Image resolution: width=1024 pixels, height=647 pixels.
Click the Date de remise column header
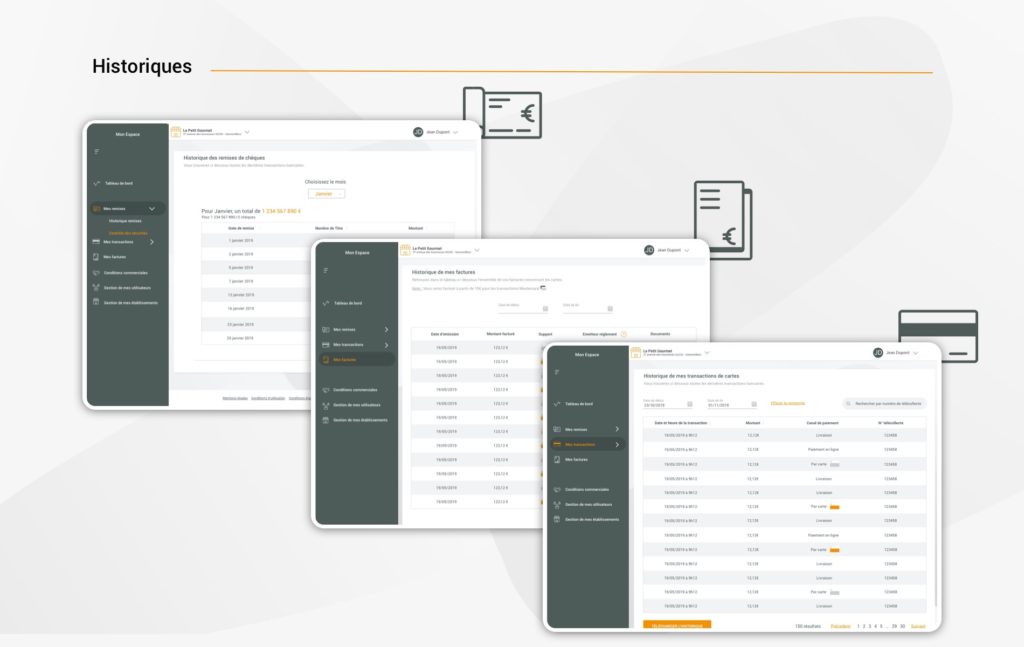pos(241,229)
